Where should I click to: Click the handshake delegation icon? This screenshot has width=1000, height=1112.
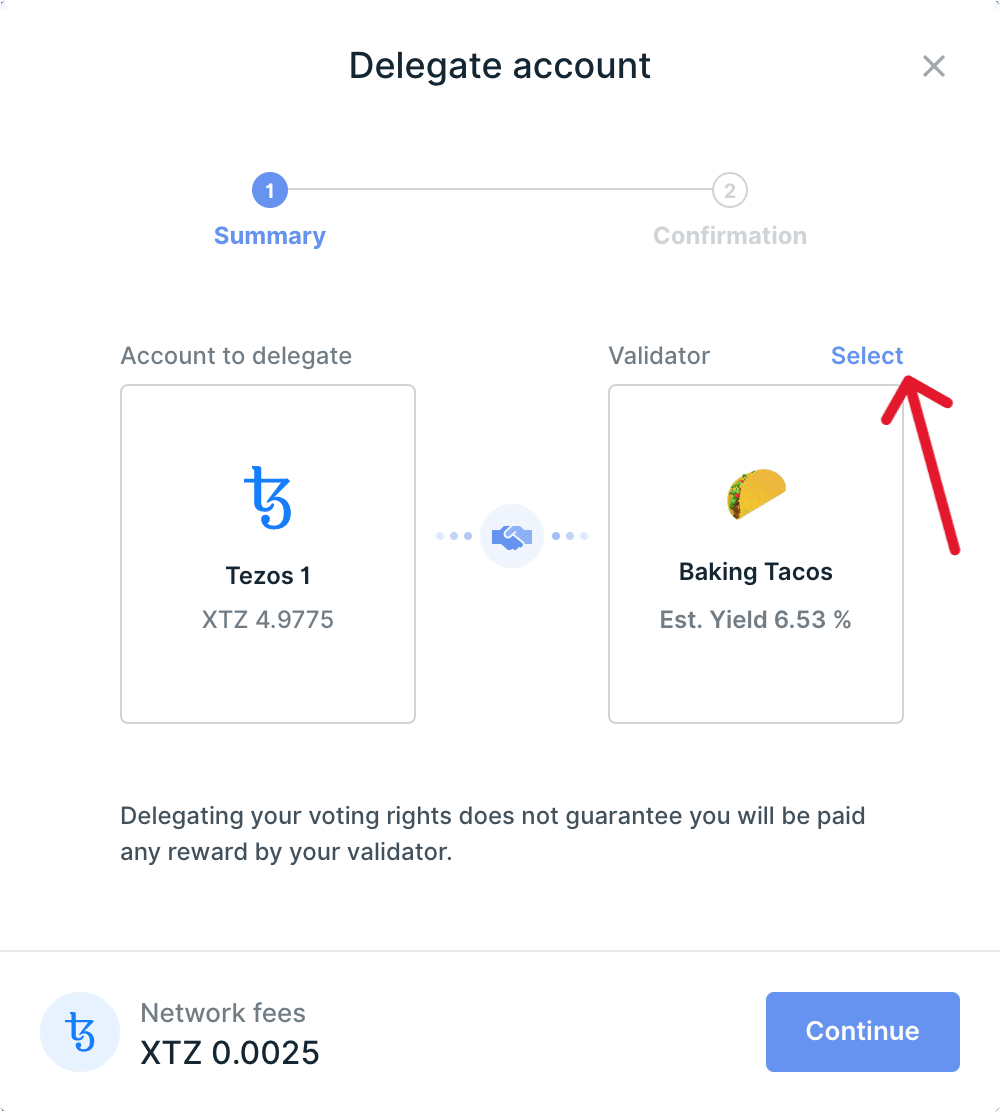coord(511,536)
